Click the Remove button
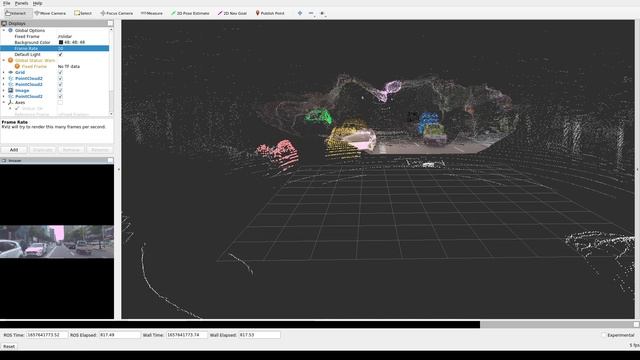The height and width of the screenshot is (360, 640). click(x=71, y=150)
